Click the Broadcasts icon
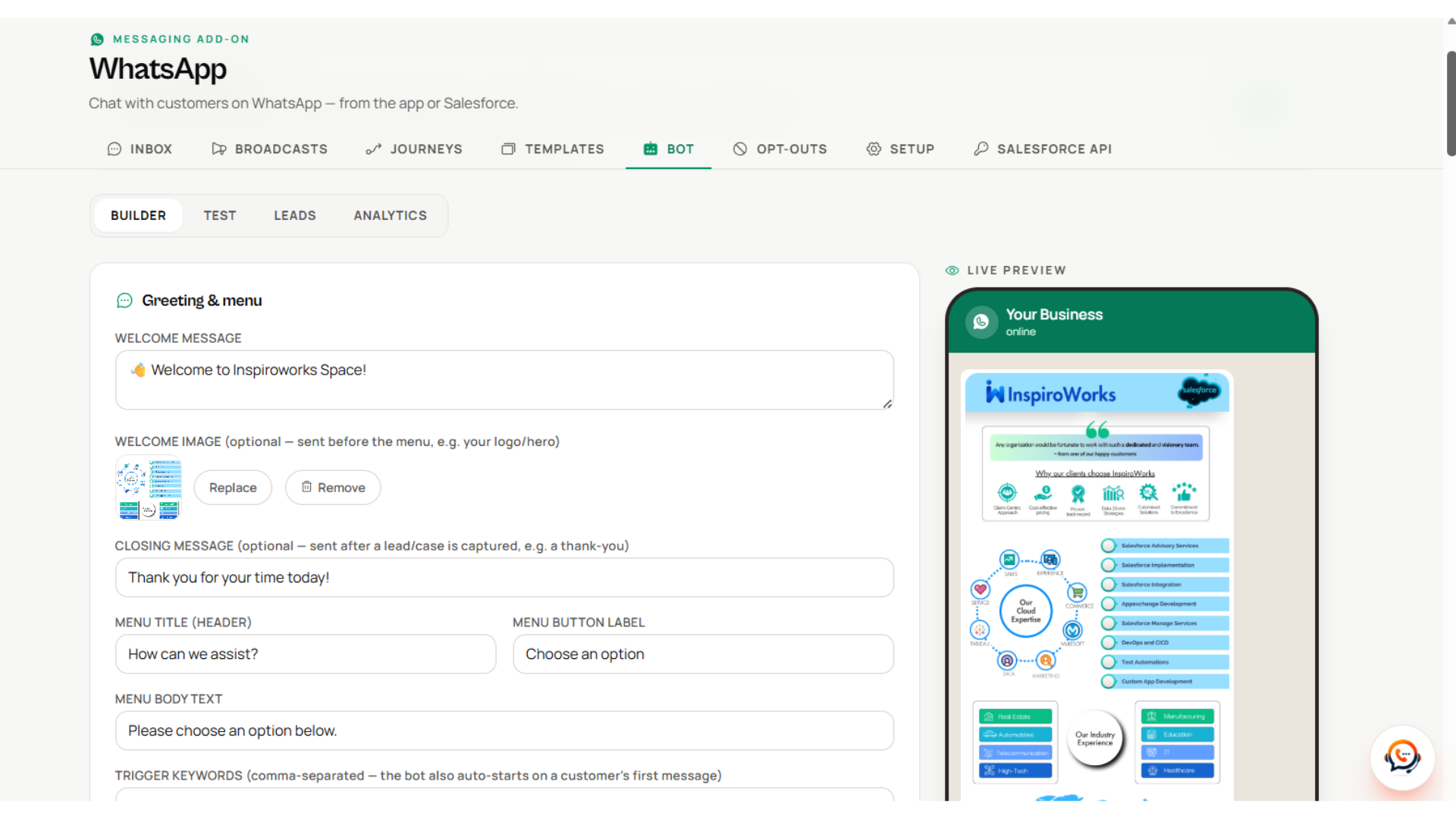The image size is (1456, 819). coord(219,149)
